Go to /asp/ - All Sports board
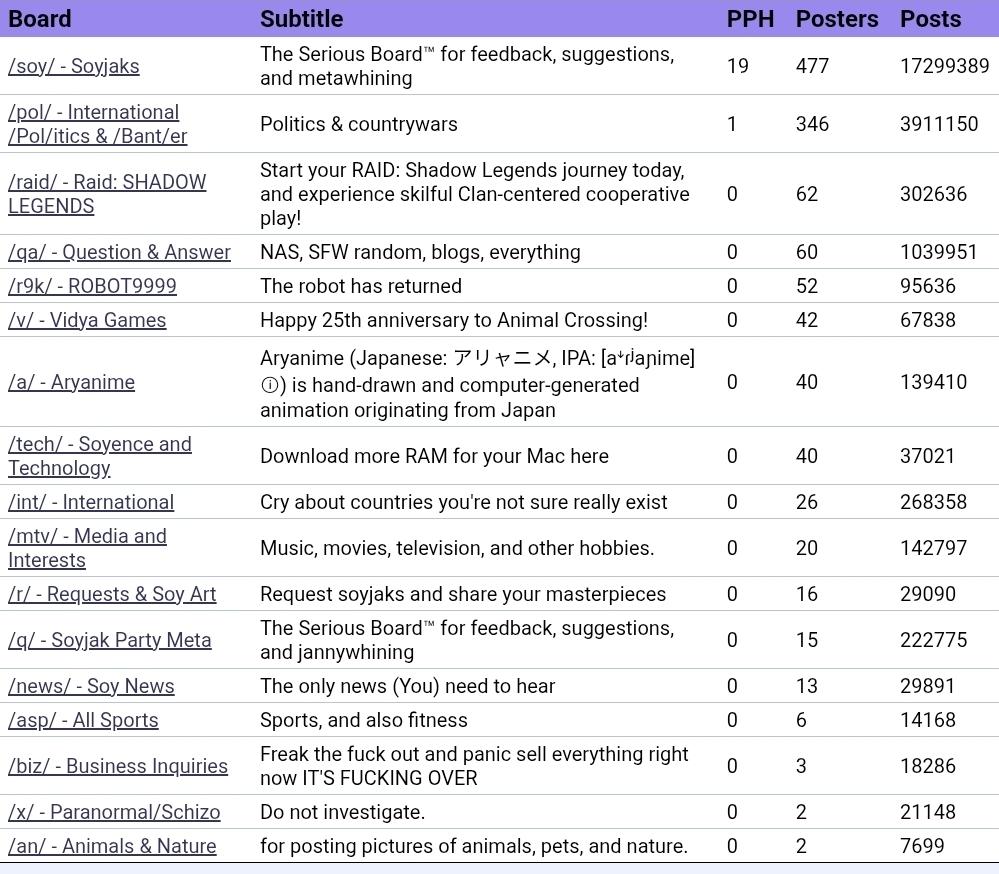 (x=83, y=720)
